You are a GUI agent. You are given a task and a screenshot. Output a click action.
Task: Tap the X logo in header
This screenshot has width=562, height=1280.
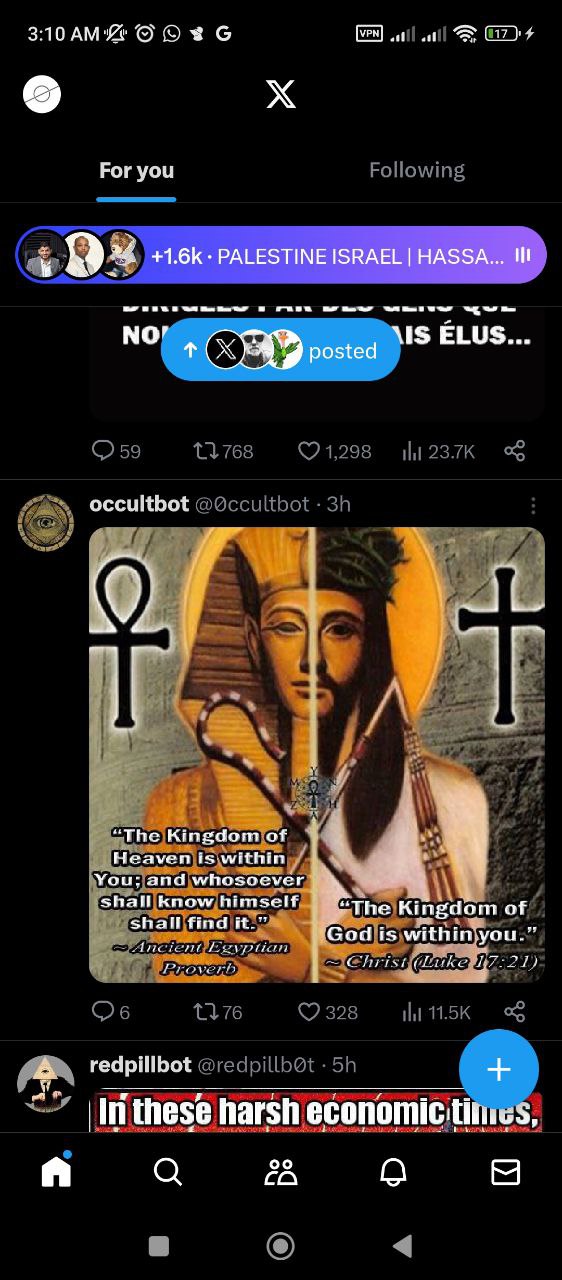click(x=281, y=94)
